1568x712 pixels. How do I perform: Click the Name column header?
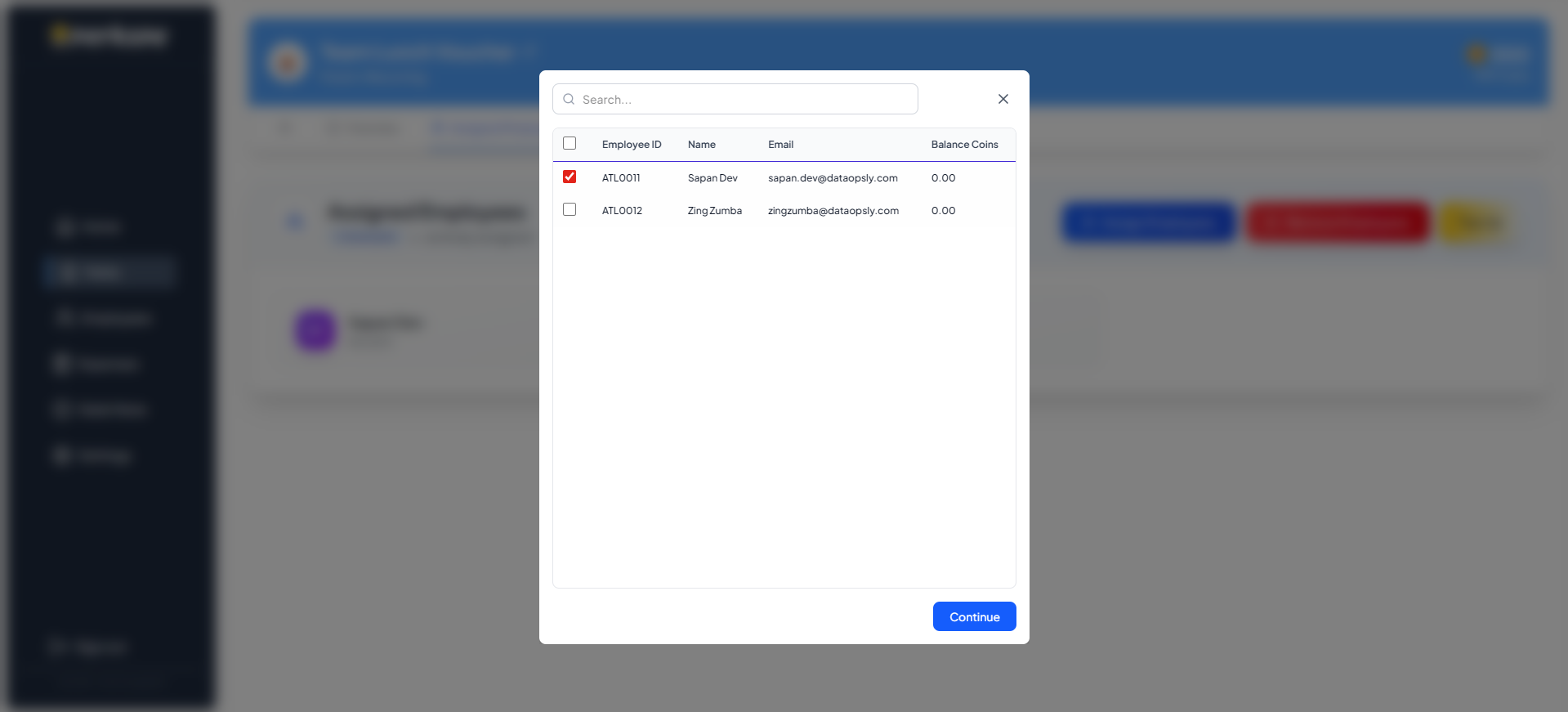coord(701,145)
